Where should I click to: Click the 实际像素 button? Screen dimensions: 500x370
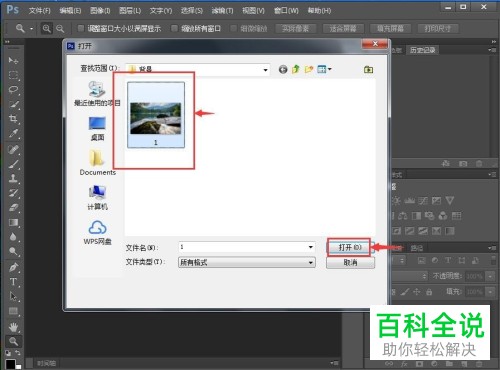point(296,29)
